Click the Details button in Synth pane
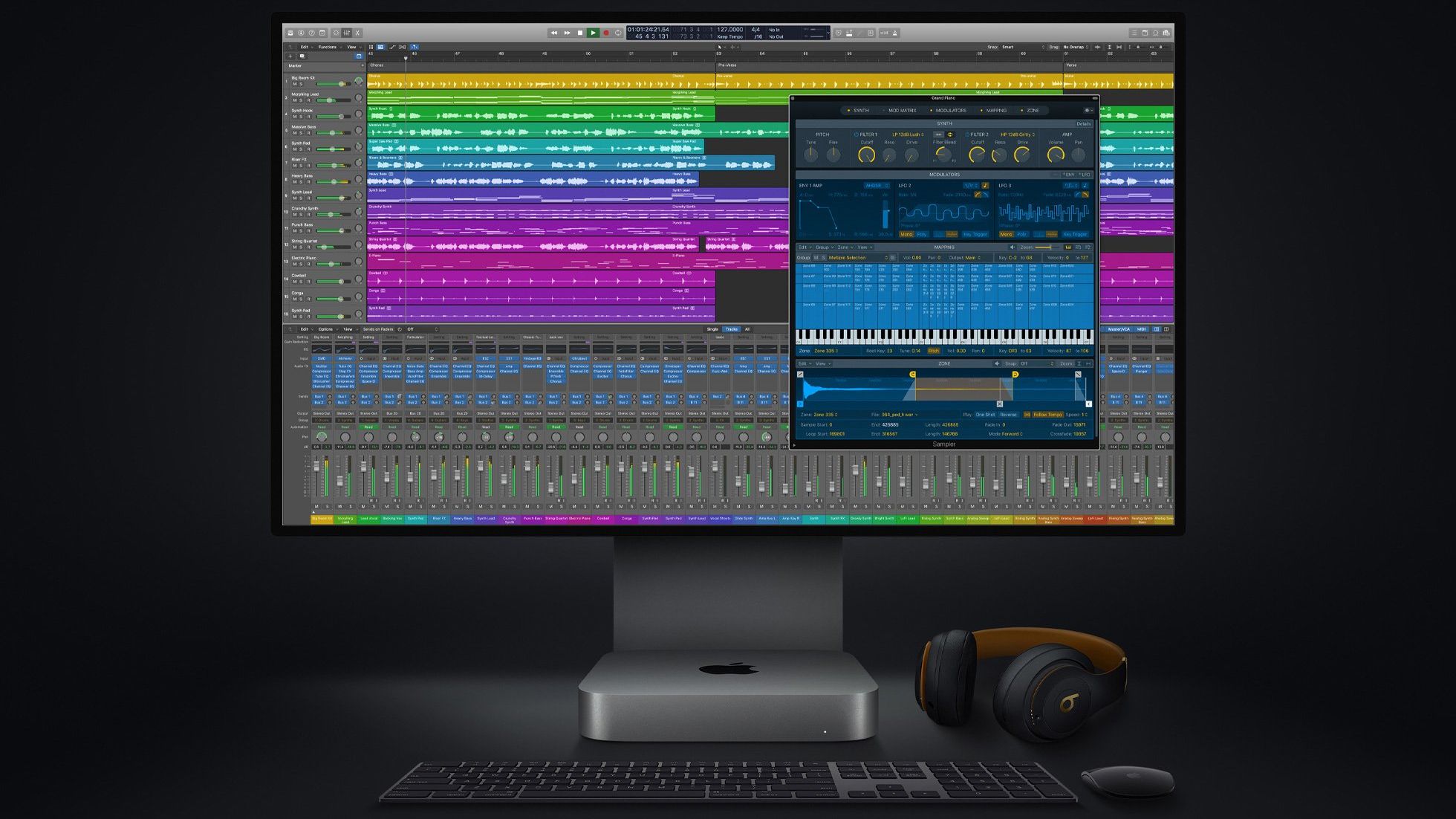 pos(1083,123)
